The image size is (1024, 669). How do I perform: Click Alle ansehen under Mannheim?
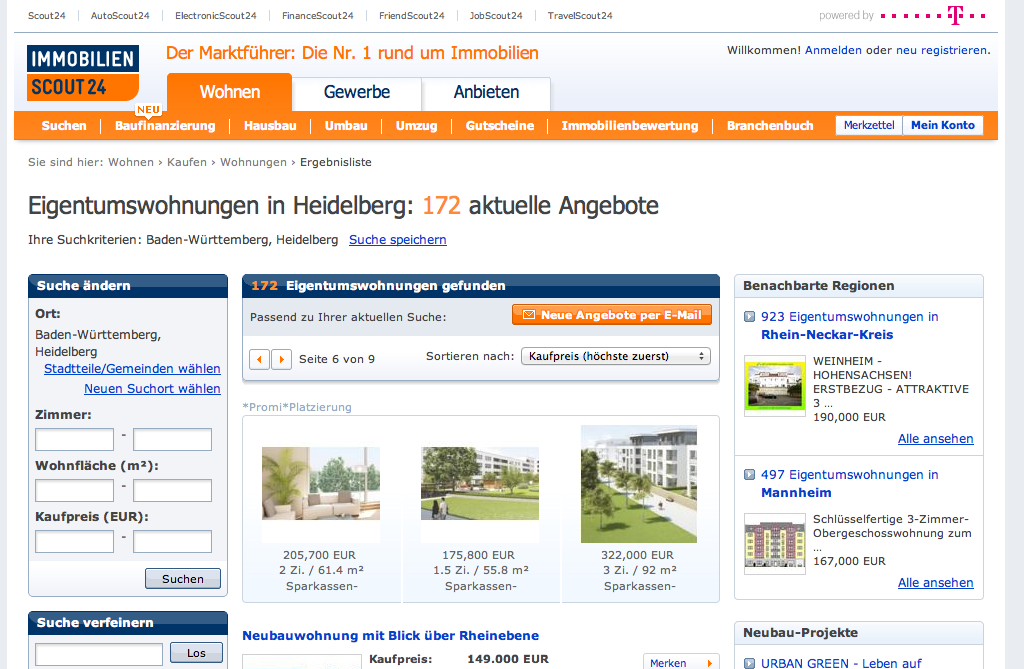[x=935, y=582]
